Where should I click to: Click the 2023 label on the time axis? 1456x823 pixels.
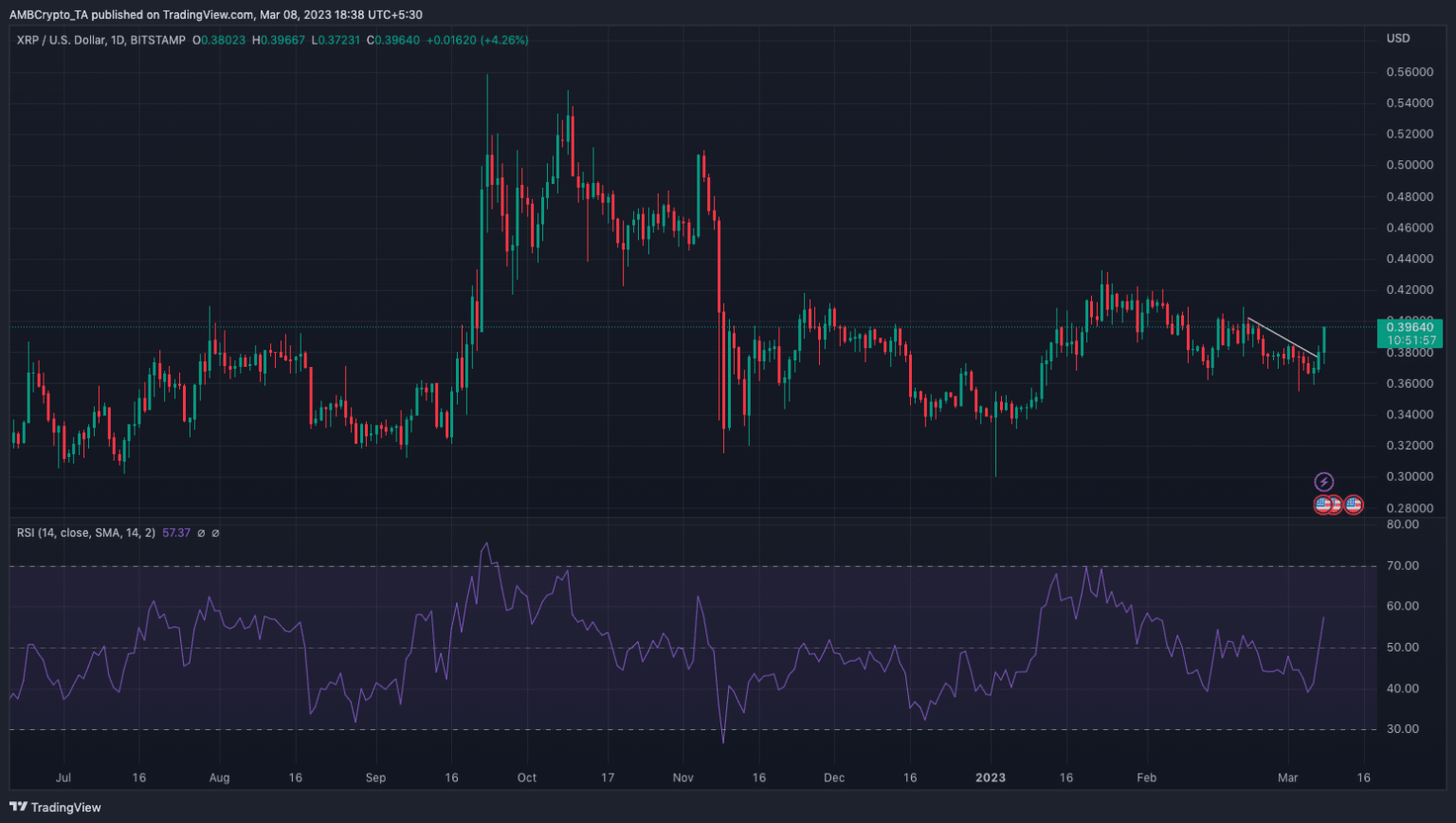[x=992, y=777]
